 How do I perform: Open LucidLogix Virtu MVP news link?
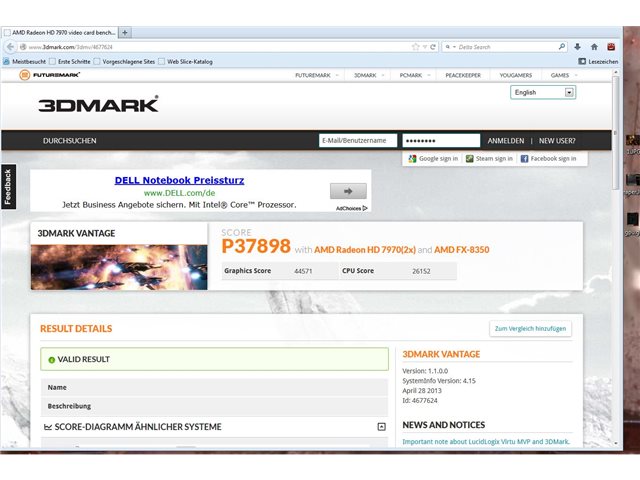click(x=486, y=442)
